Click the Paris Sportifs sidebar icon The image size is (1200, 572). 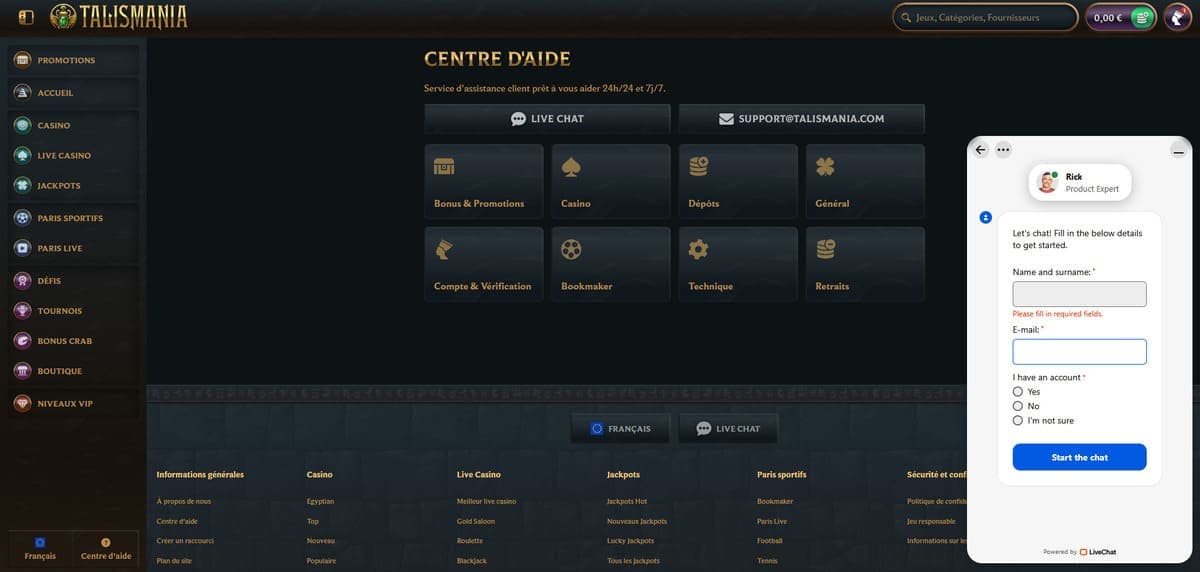[x=22, y=218]
